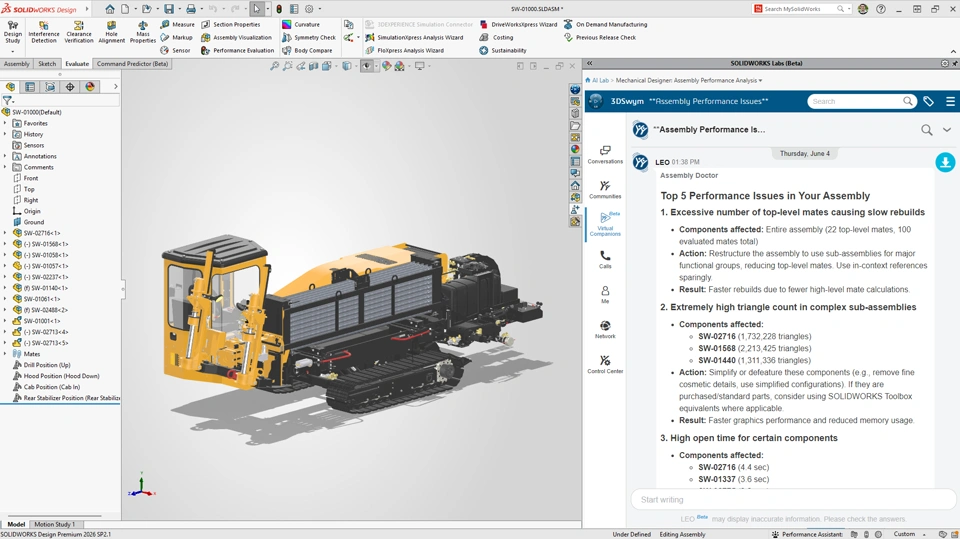This screenshot has width=960, height=539.
Task: Launch Assembly Visualization
Action: (x=236, y=37)
